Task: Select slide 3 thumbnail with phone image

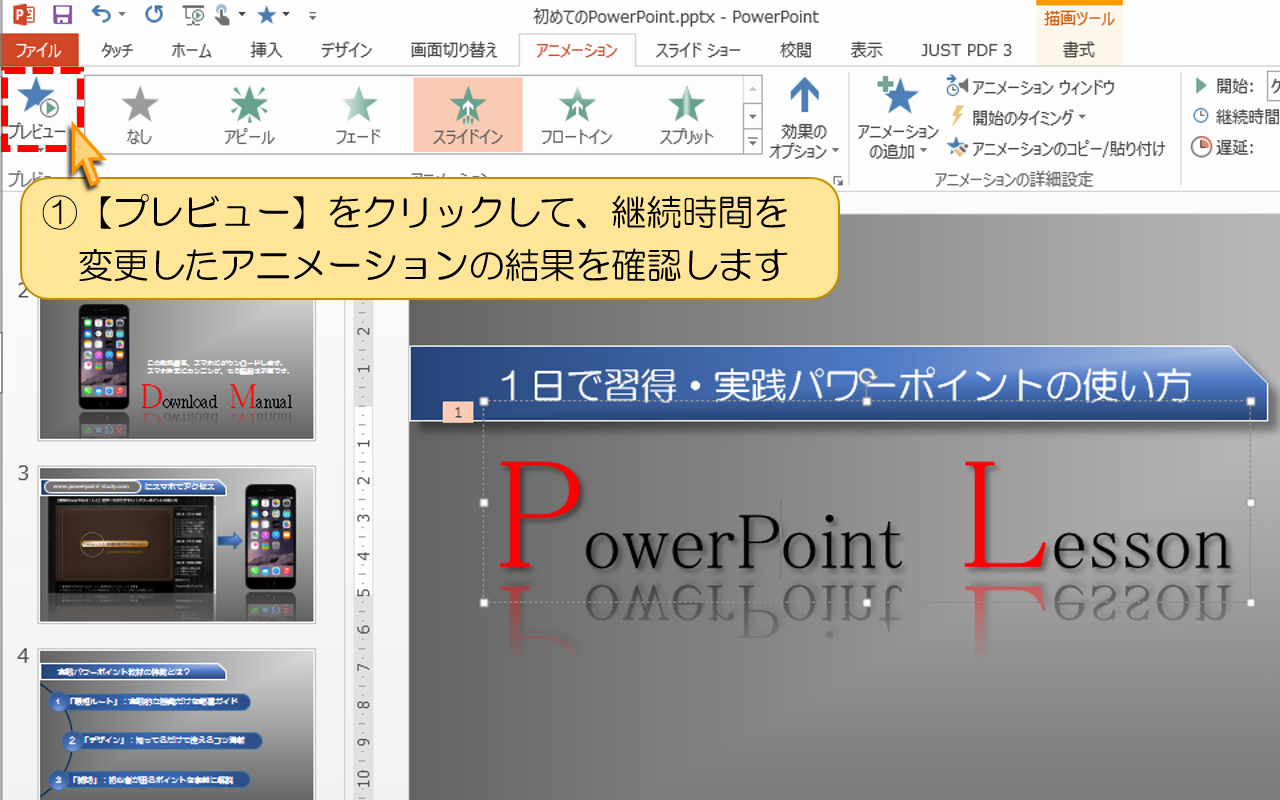Action: [x=177, y=544]
